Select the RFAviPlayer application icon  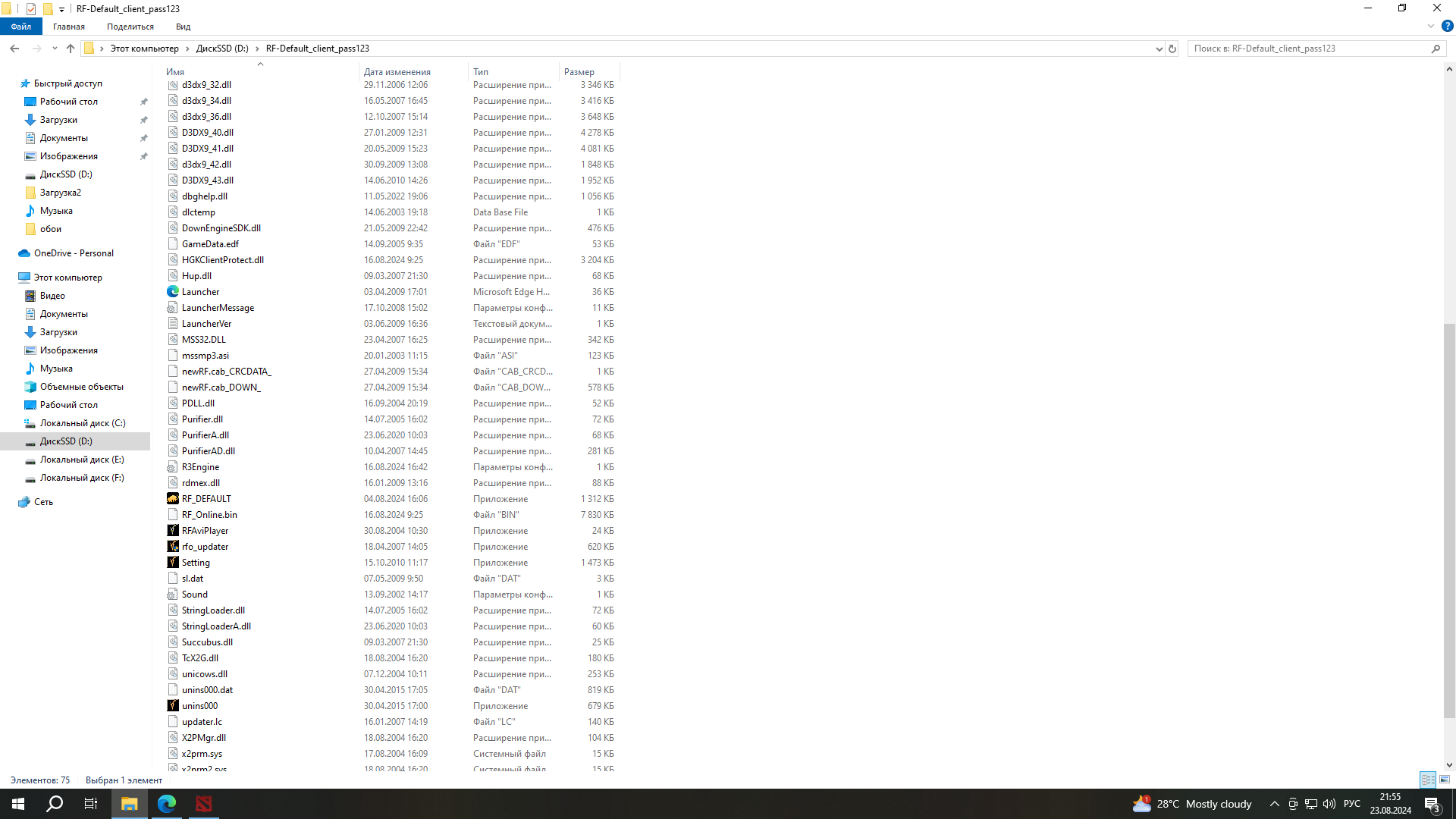173,530
